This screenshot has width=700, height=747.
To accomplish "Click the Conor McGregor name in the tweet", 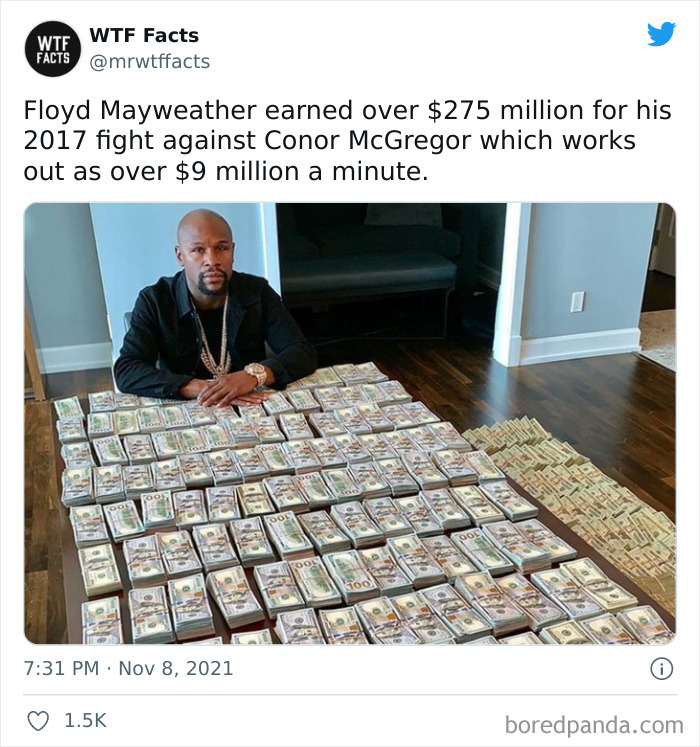I will click(367, 141).
